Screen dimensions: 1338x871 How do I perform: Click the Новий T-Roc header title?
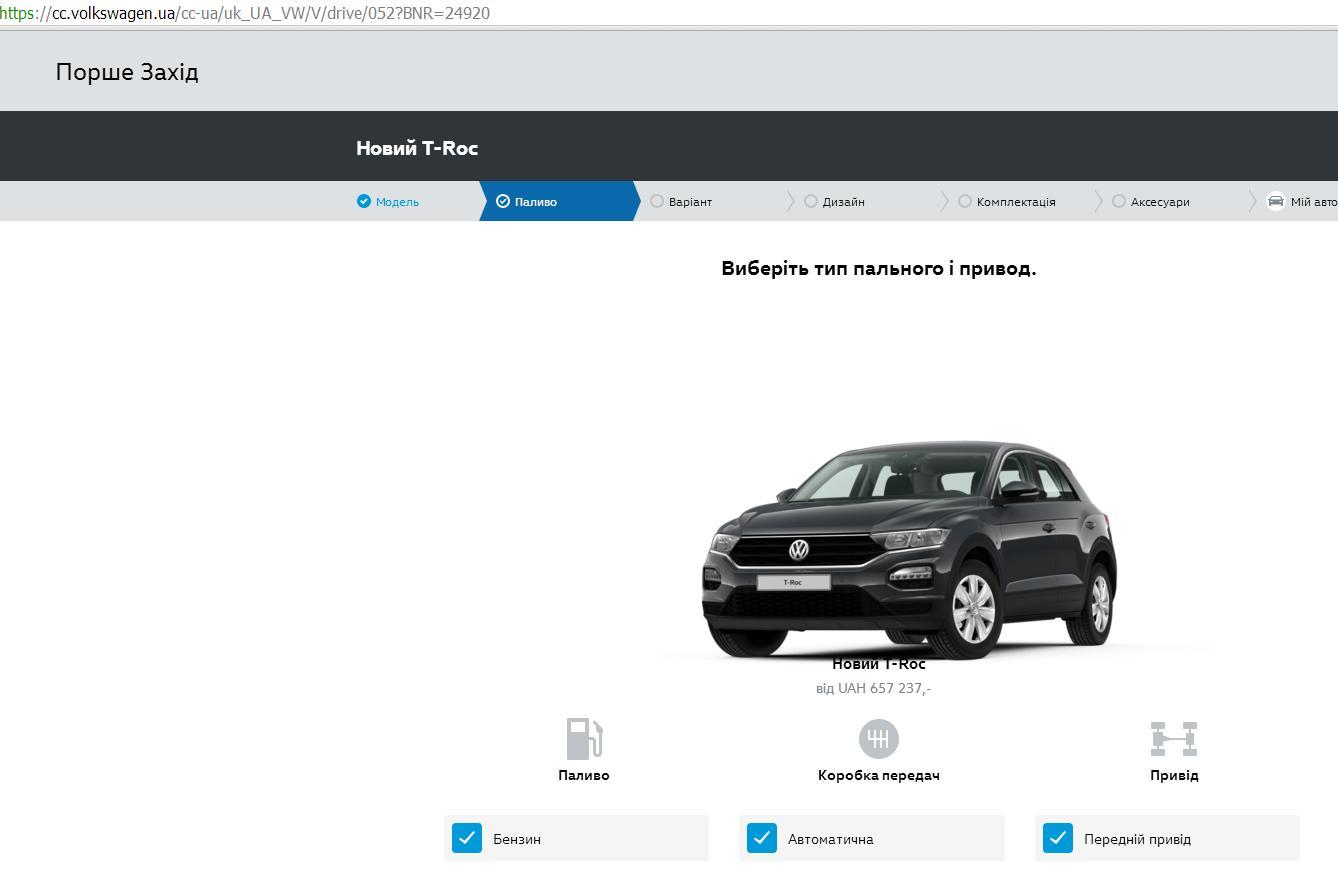[x=417, y=148]
